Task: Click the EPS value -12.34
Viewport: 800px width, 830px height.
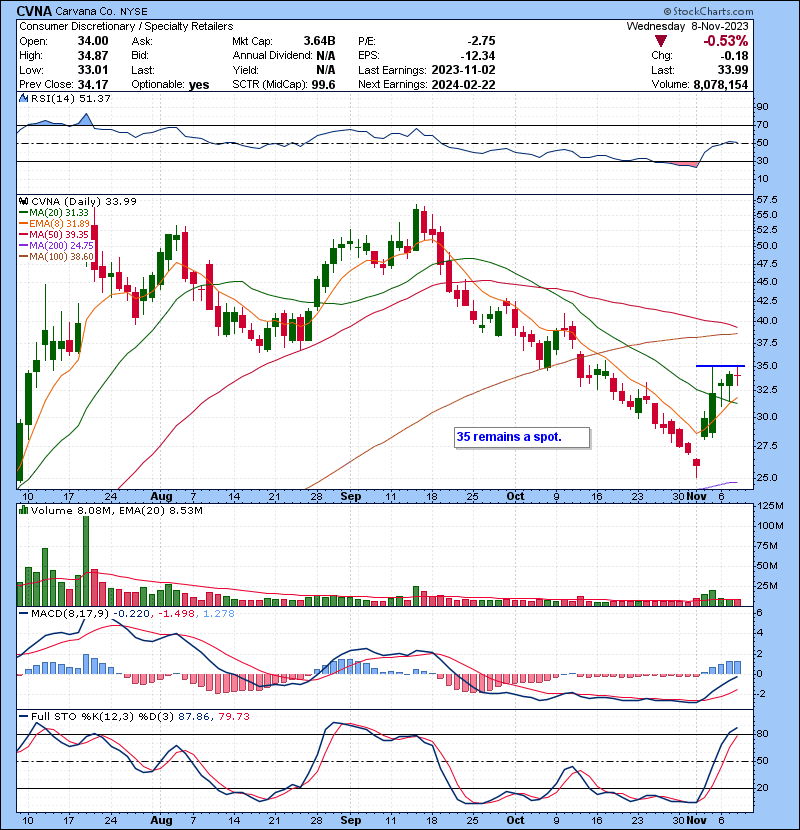Action: (478, 56)
